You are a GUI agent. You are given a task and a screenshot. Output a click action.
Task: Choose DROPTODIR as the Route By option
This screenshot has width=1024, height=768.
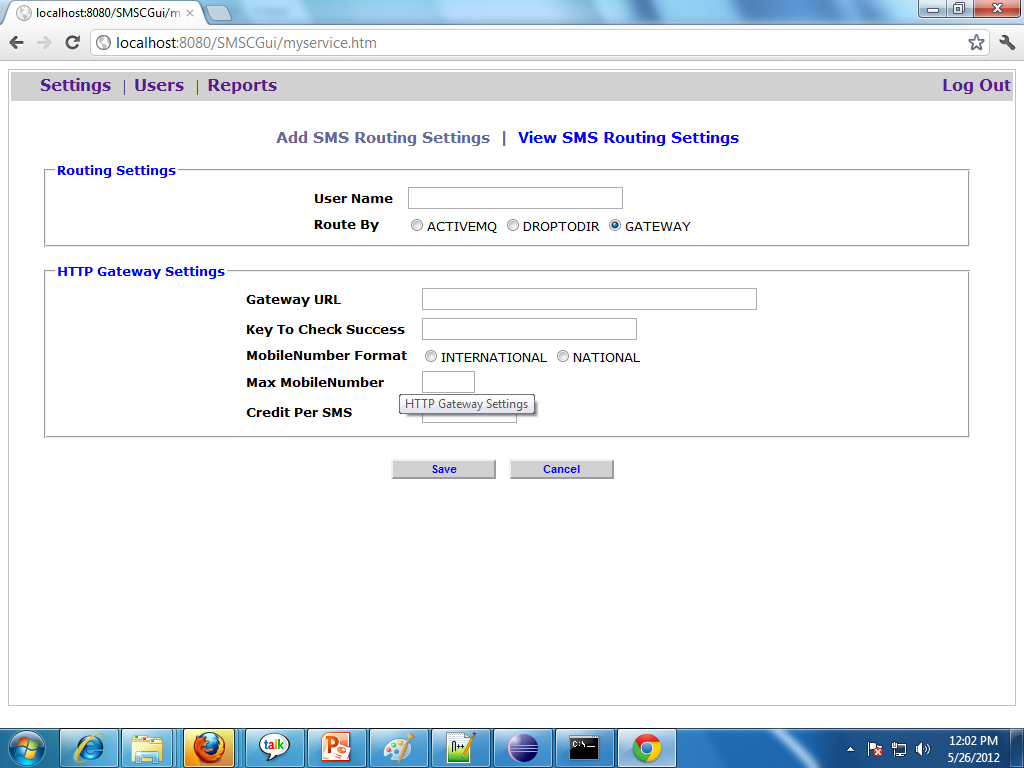tap(513, 226)
